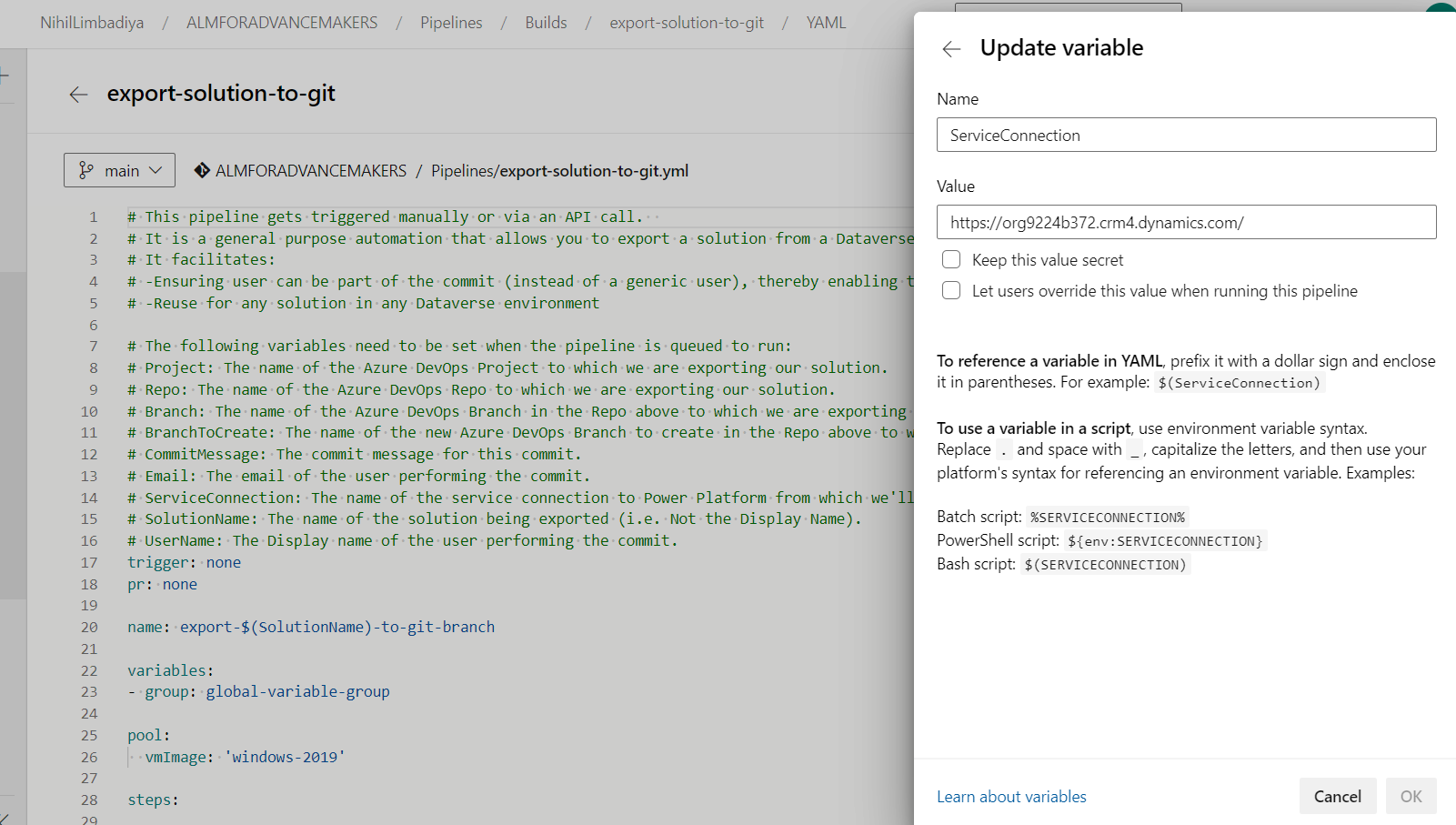Screen dimensions: 1456x825
Task: Click the ServiceConnection name input field
Action: tap(1186, 135)
